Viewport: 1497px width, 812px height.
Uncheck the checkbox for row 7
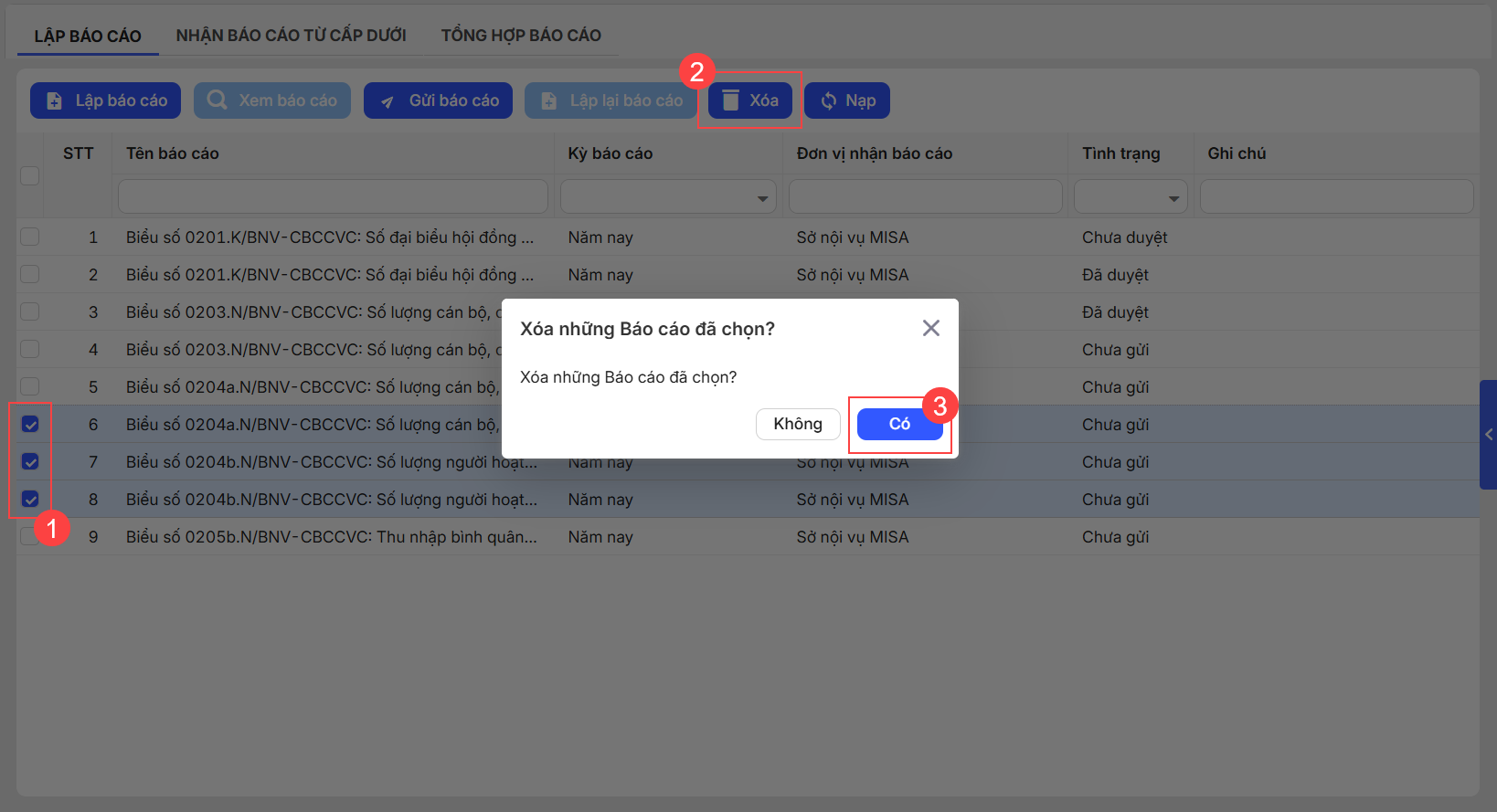[x=30, y=462]
